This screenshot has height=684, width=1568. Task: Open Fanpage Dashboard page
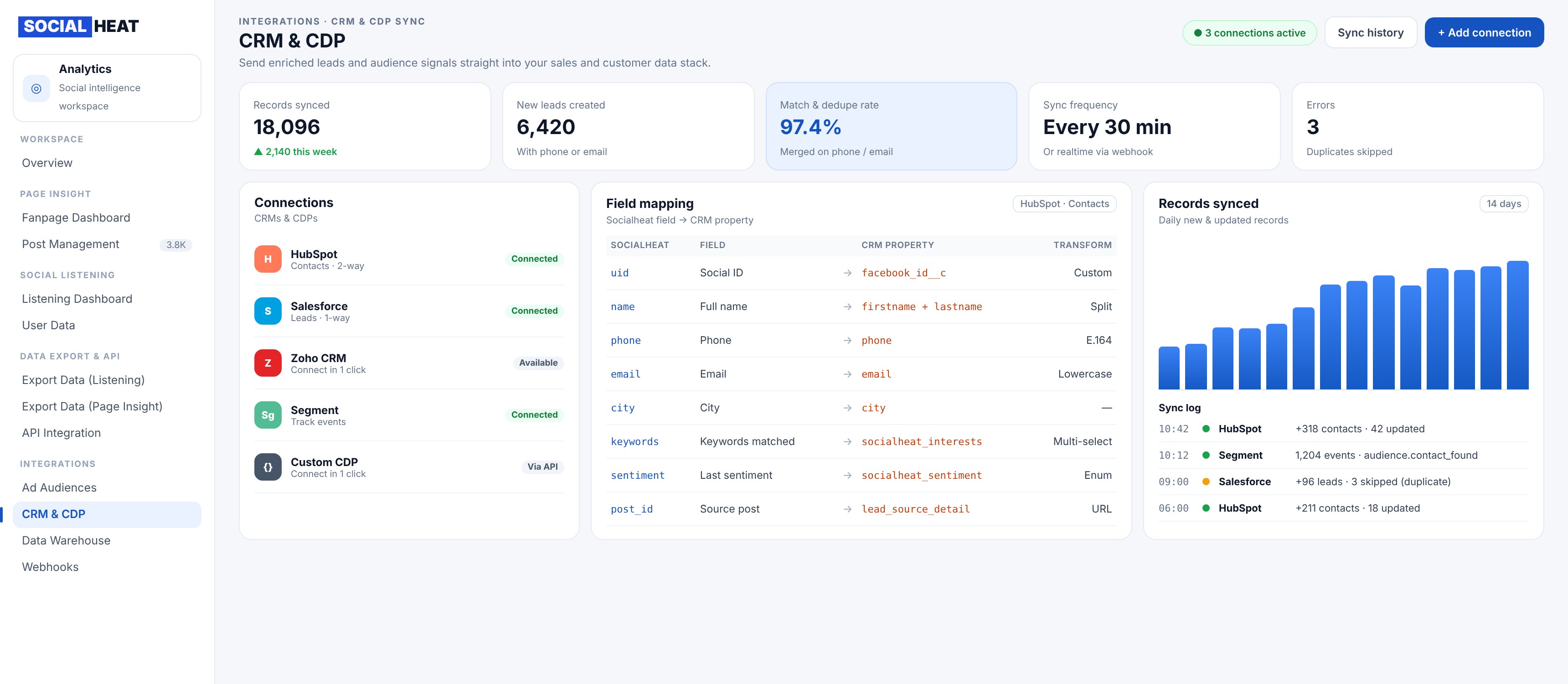click(107, 218)
